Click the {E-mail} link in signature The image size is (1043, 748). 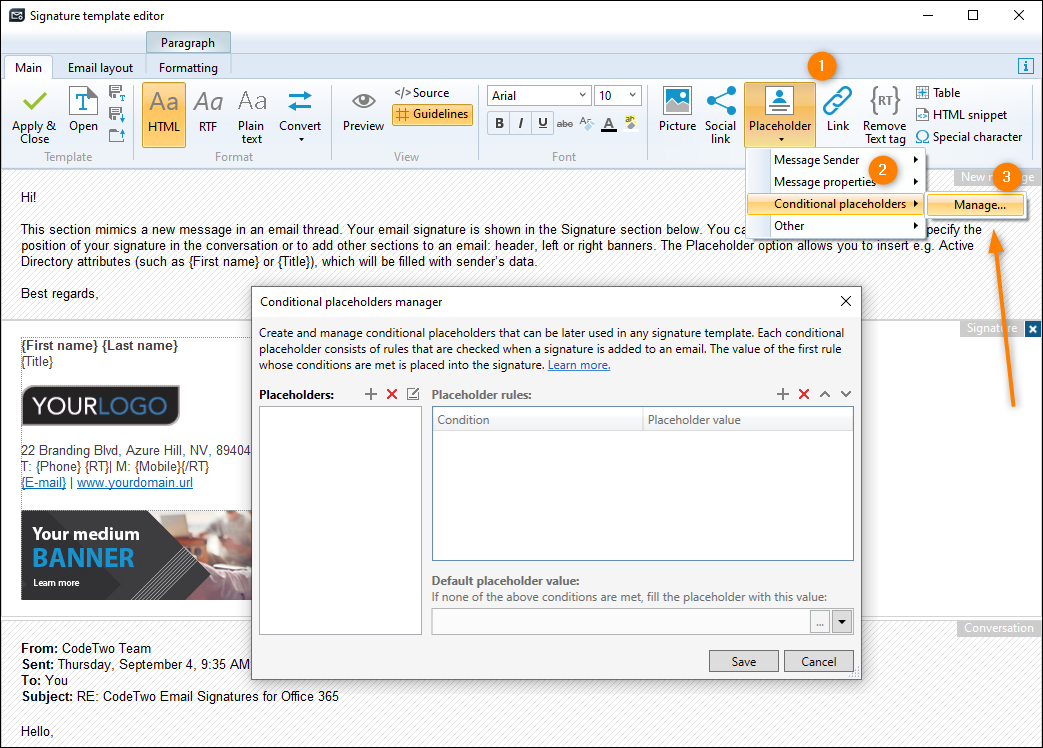coord(43,483)
